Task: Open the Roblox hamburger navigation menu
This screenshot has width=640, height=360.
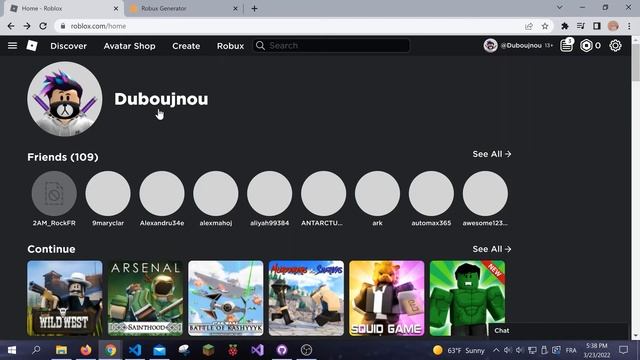Action: pos(12,45)
